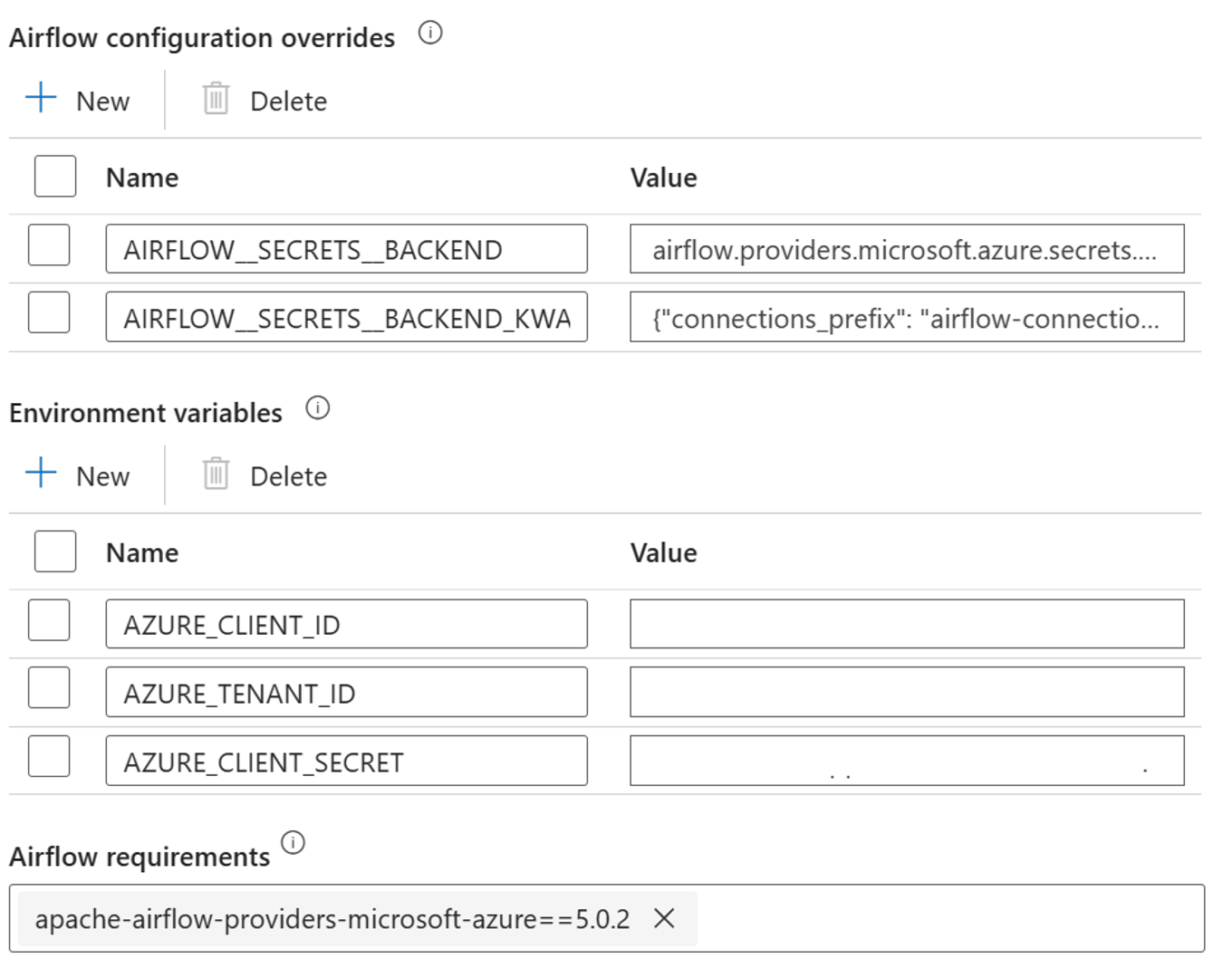Tick checkbox for AIRFLOW__SECRETS__BACKEND_KWA row

(x=49, y=312)
